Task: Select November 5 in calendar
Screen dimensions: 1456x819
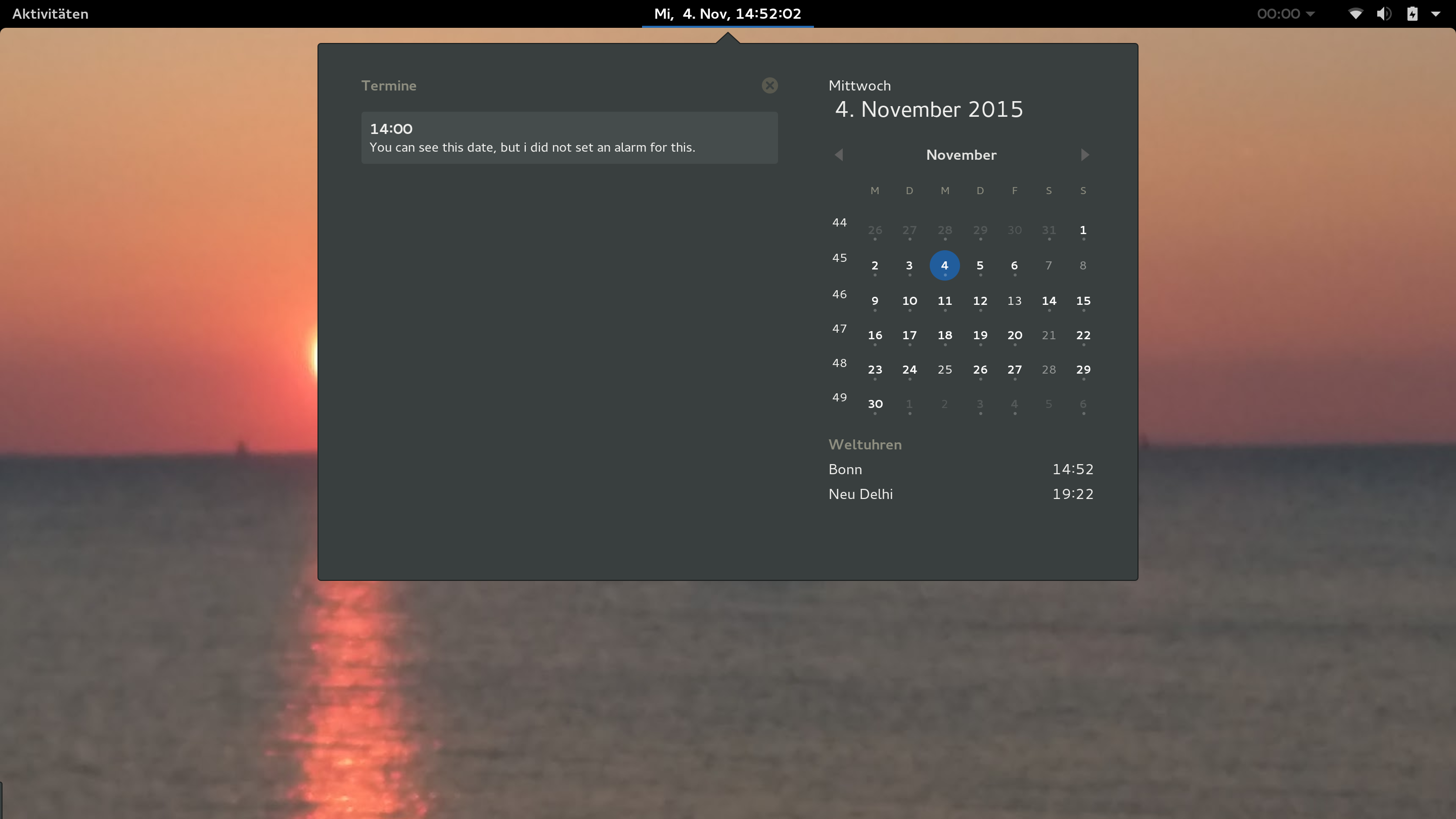Action: click(980, 265)
